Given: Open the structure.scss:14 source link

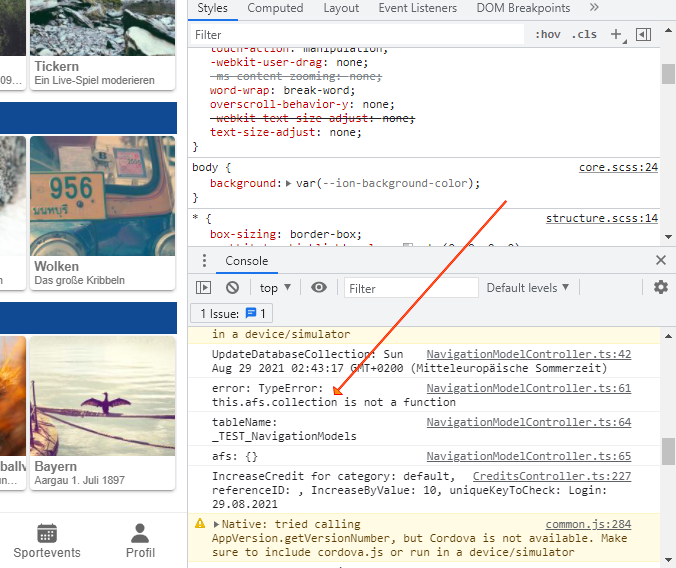Looking at the screenshot, I should point(602,218).
